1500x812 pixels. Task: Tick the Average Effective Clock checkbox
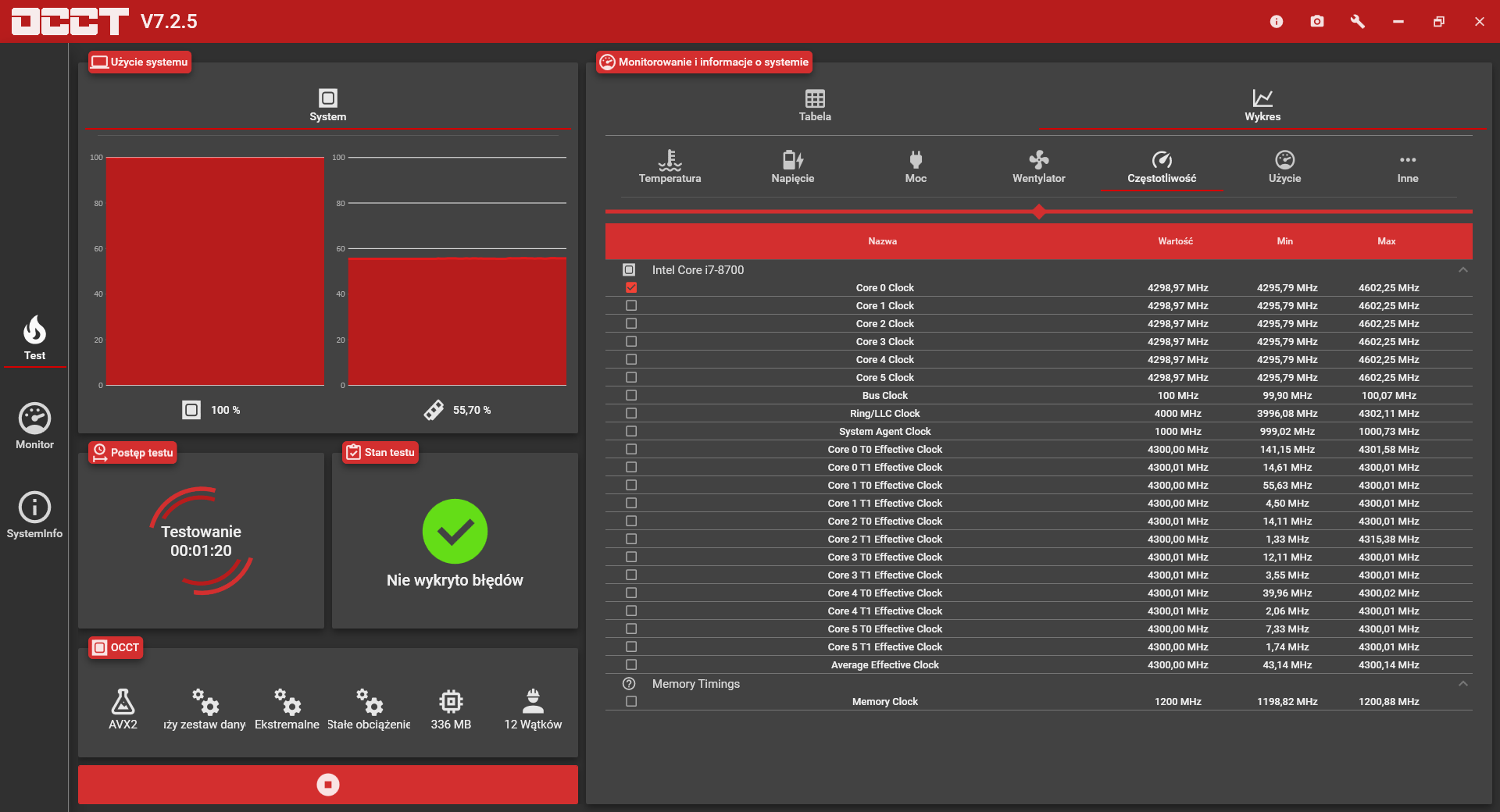[x=631, y=664]
